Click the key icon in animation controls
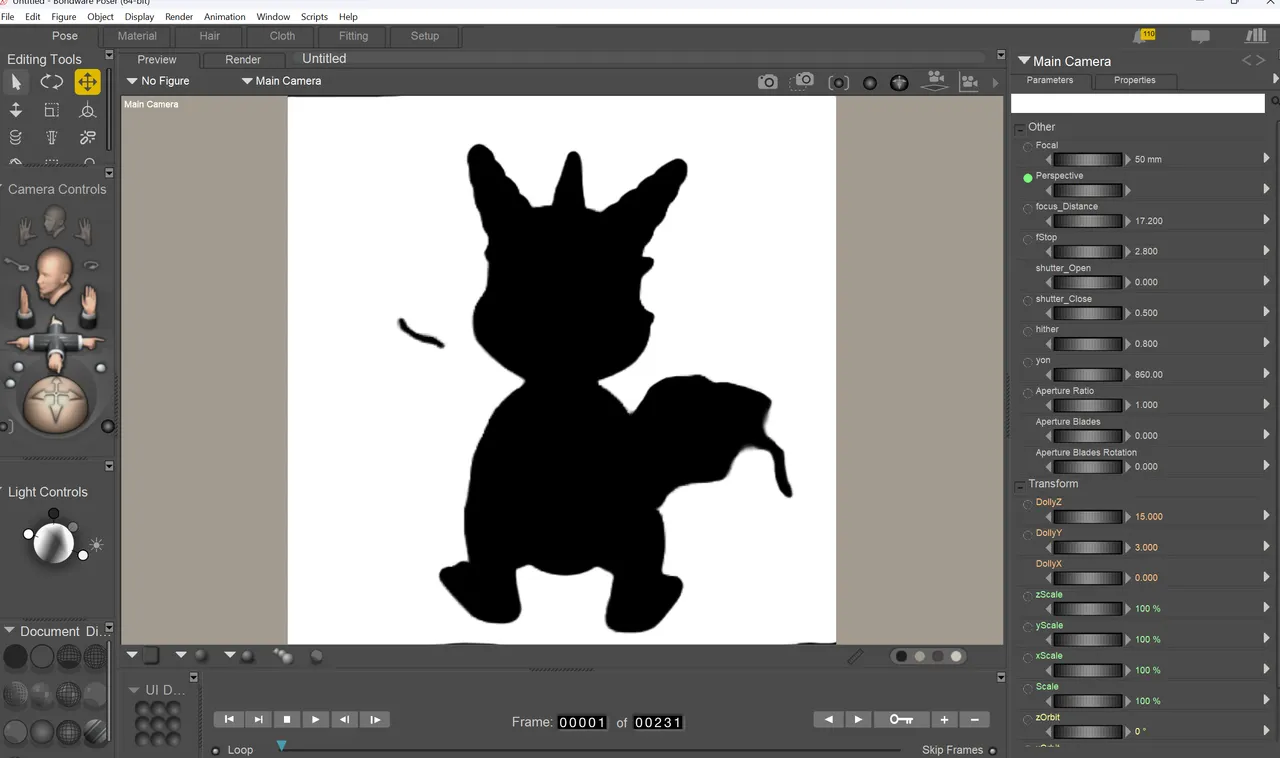This screenshot has height=758, width=1280. 901,719
